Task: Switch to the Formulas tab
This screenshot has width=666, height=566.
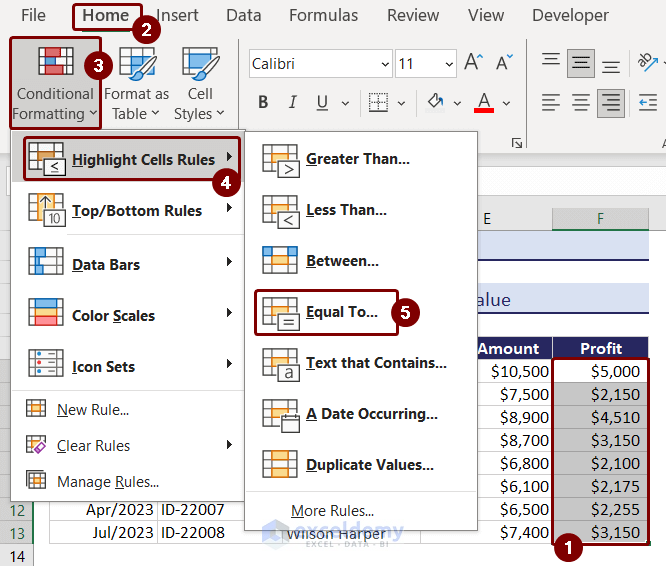Action: (323, 16)
